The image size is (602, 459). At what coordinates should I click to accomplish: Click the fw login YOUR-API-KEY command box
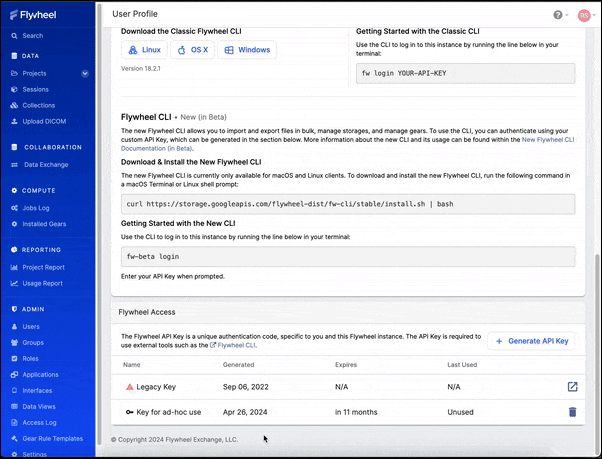[465, 73]
